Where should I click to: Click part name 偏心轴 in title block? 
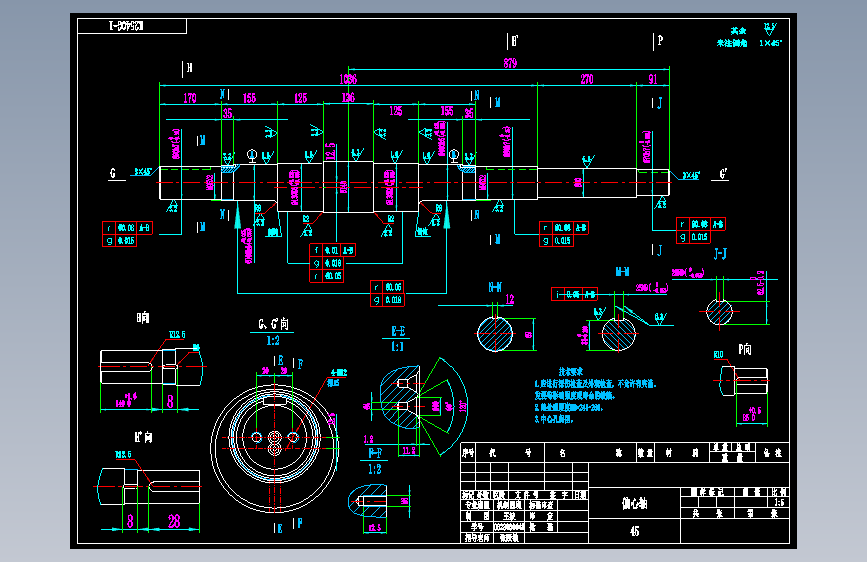point(634,503)
